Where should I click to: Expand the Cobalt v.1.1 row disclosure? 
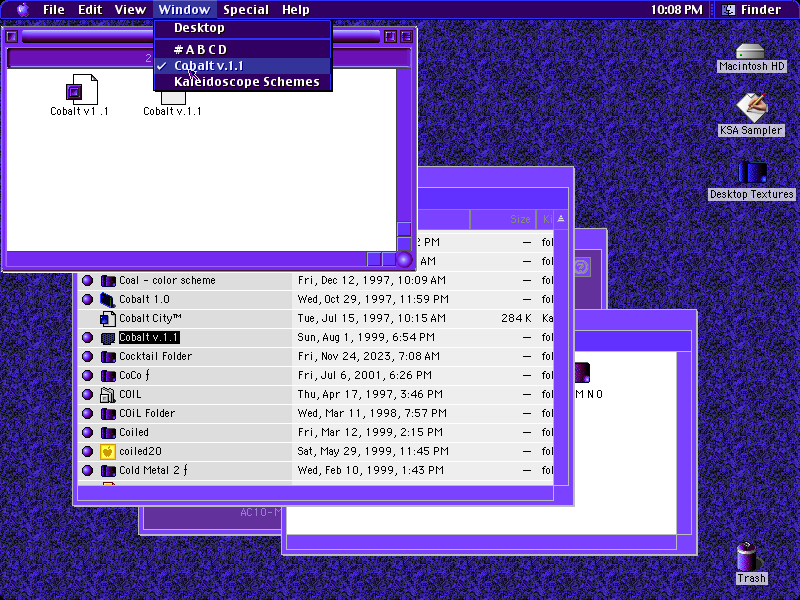pyautogui.click(x=87, y=338)
